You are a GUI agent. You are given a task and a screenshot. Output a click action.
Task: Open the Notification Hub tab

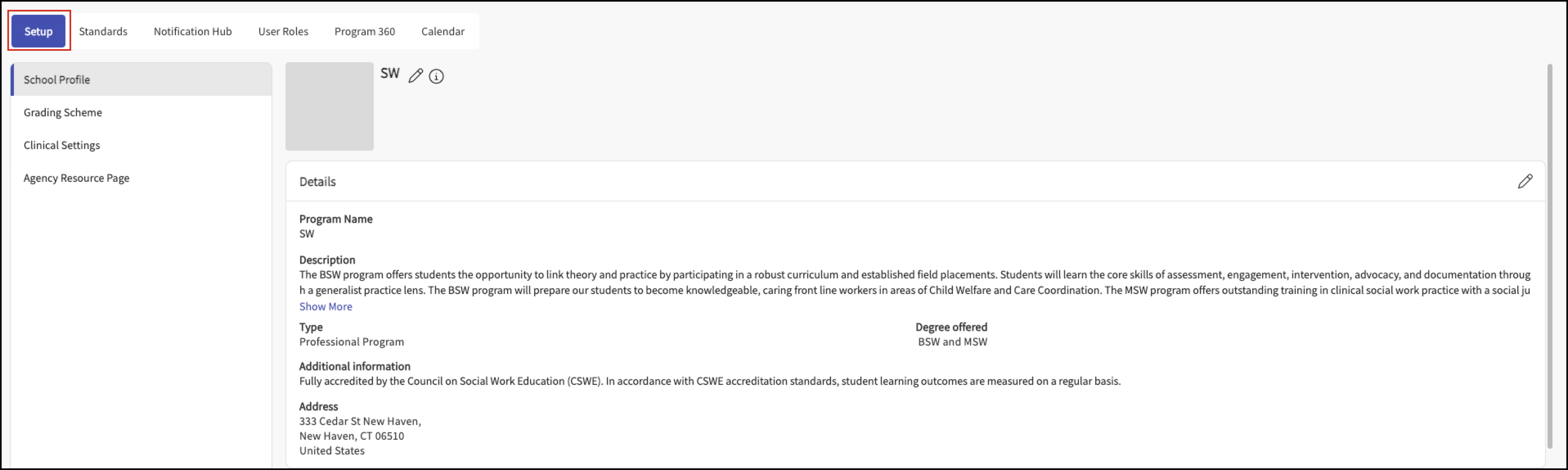click(x=192, y=31)
